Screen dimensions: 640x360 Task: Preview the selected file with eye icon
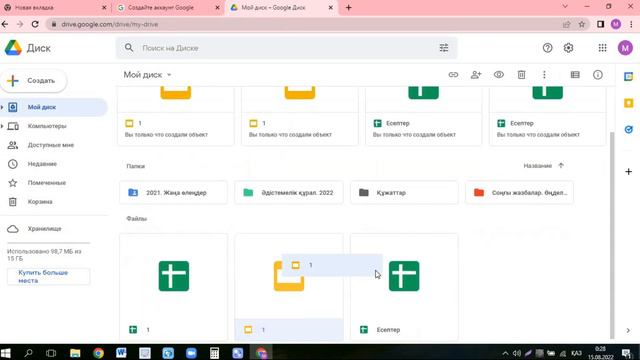click(x=499, y=75)
